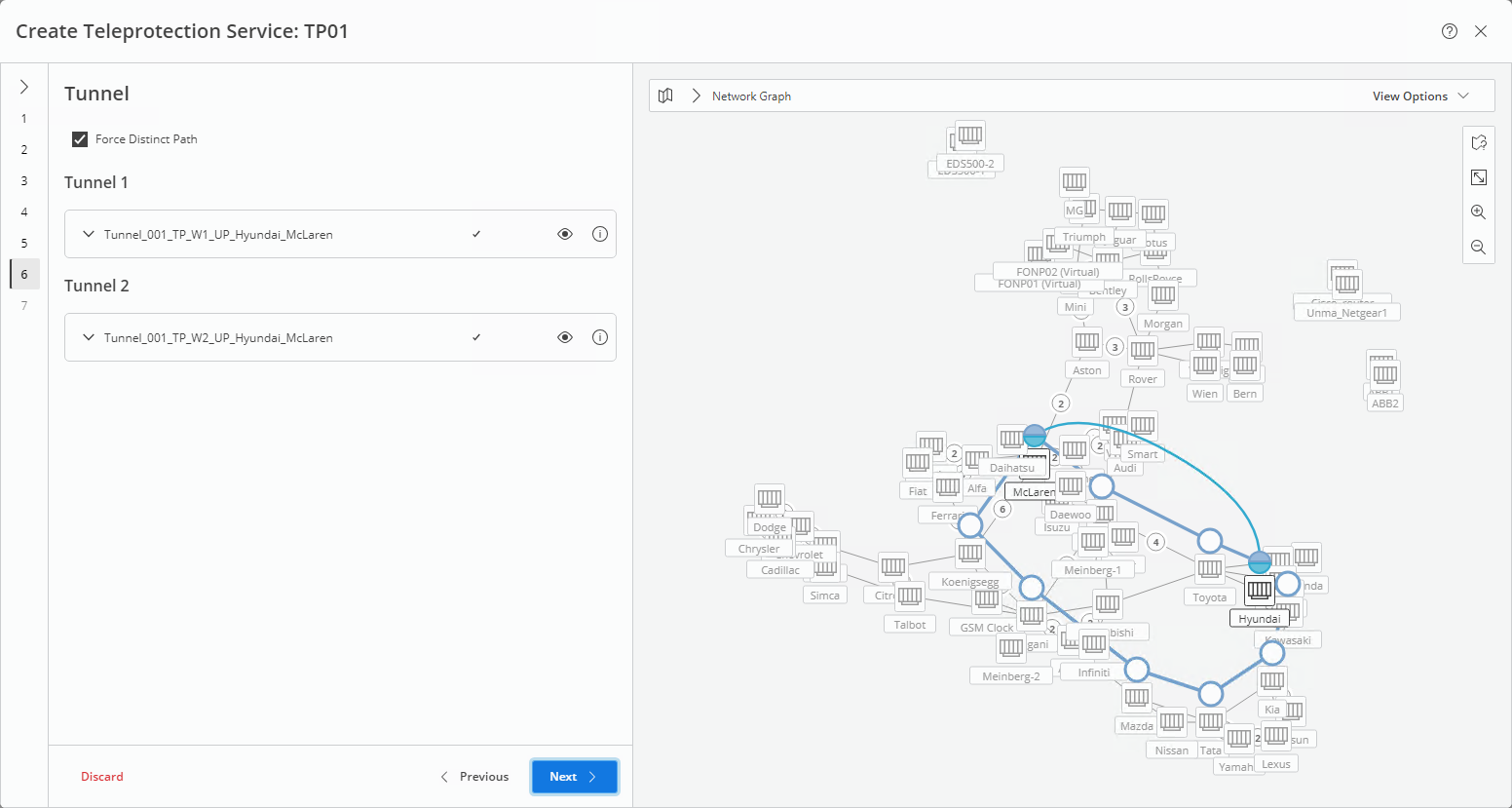
Task: Click the map icon in Network Graph bar
Action: click(x=665, y=96)
